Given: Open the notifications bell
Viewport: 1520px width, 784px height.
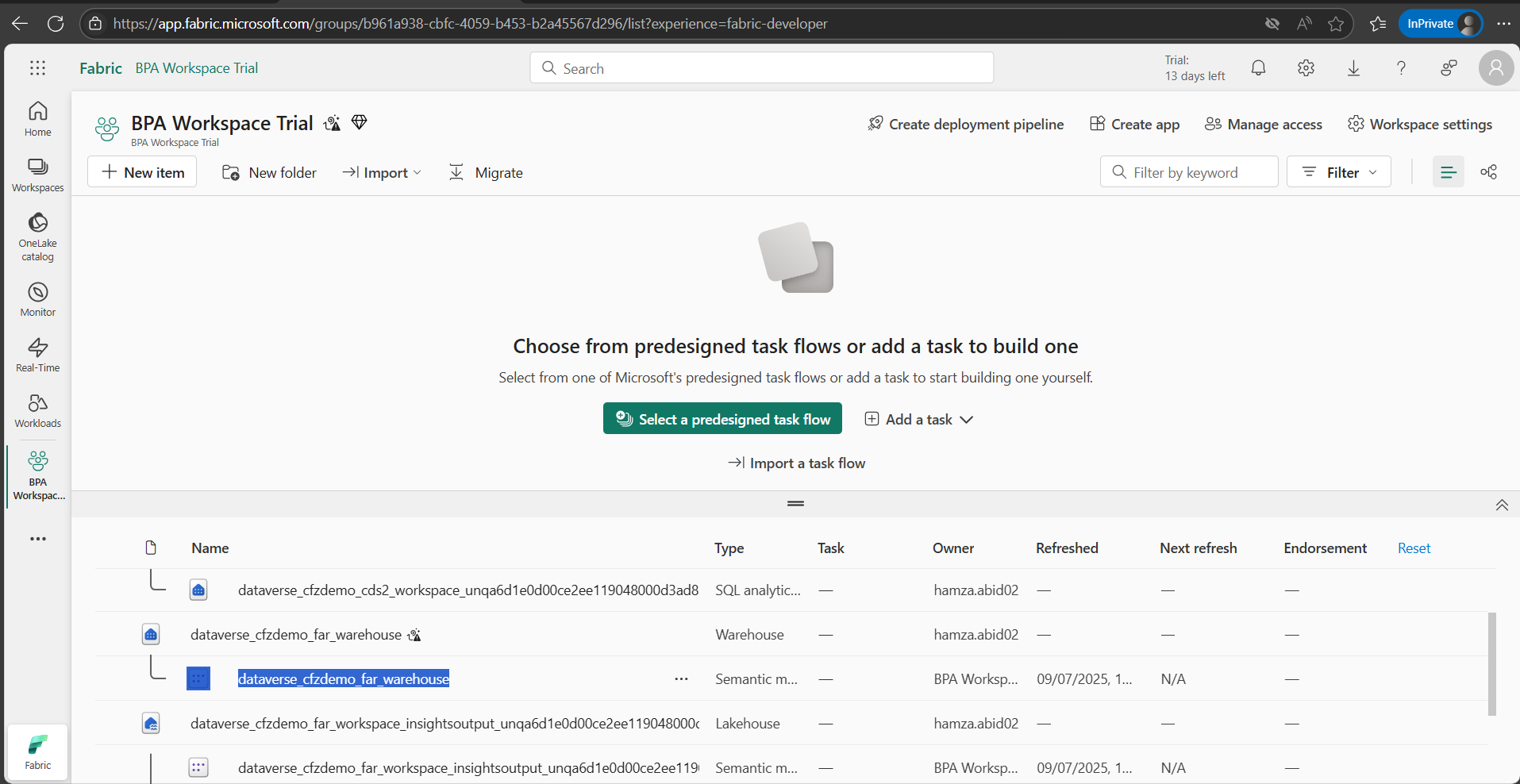Looking at the screenshot, I should point(1258,68).
